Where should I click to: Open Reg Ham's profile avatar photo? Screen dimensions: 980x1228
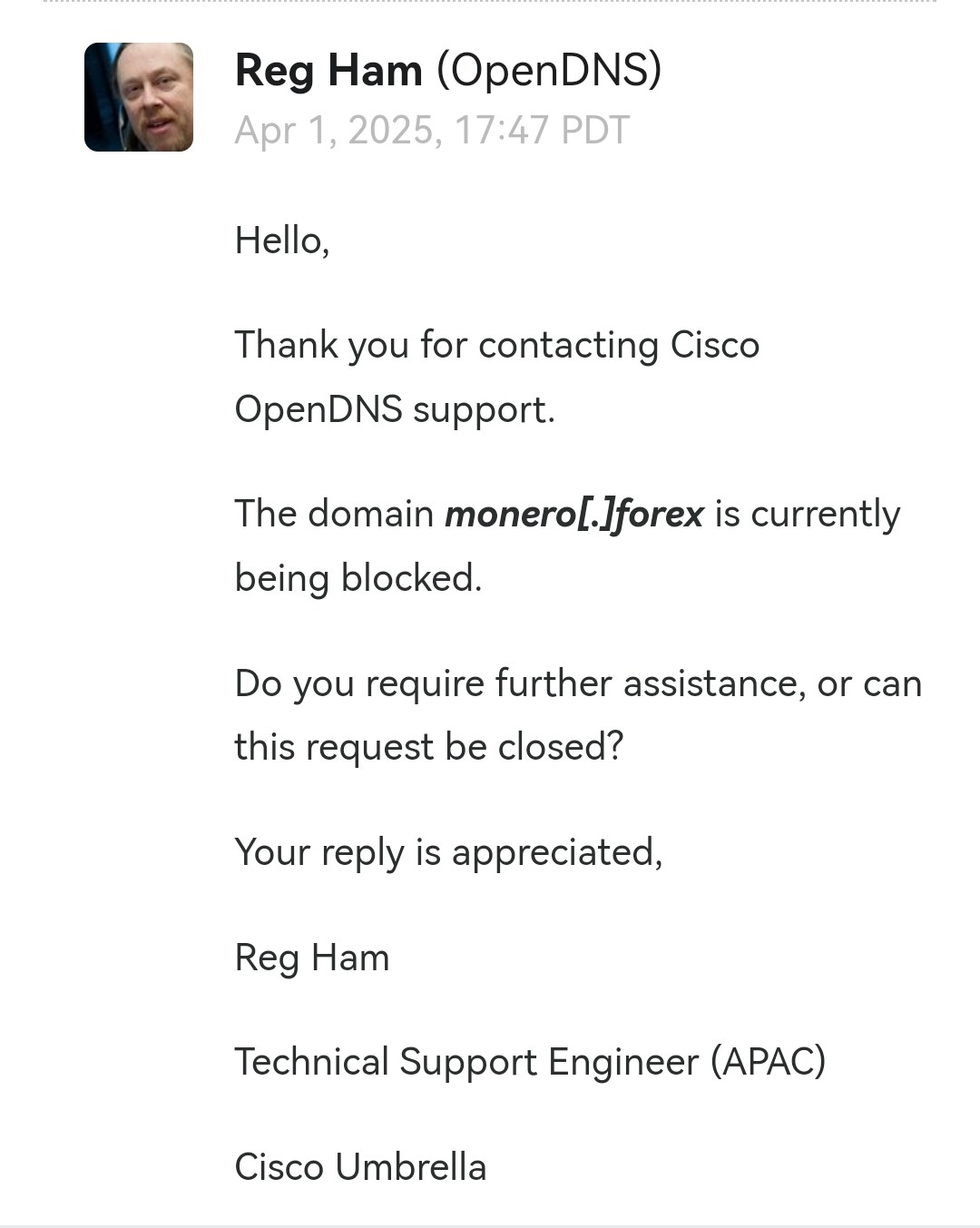(139, 97)
